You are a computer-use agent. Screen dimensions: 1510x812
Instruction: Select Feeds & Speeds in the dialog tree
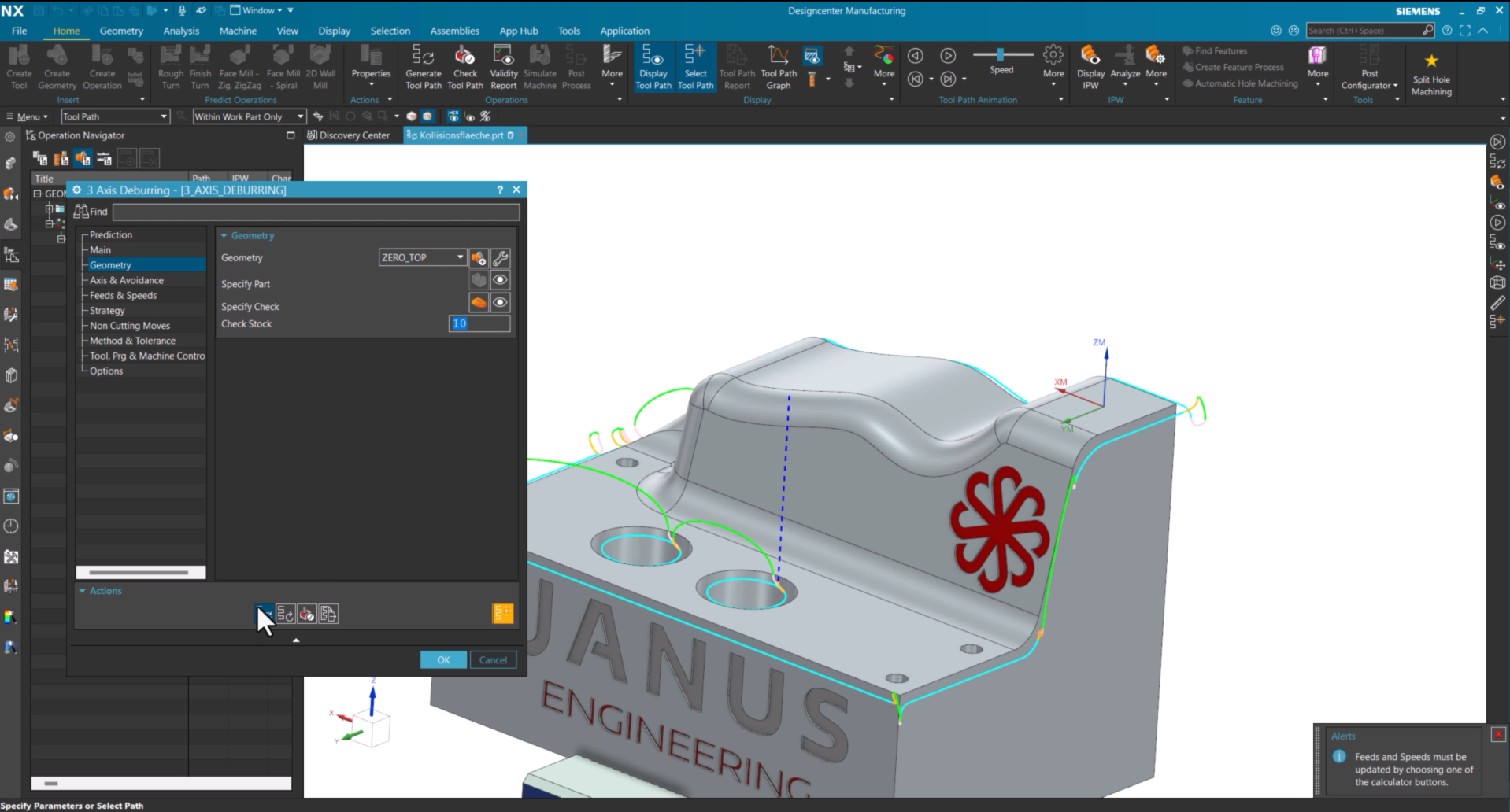tap(123, 295)
